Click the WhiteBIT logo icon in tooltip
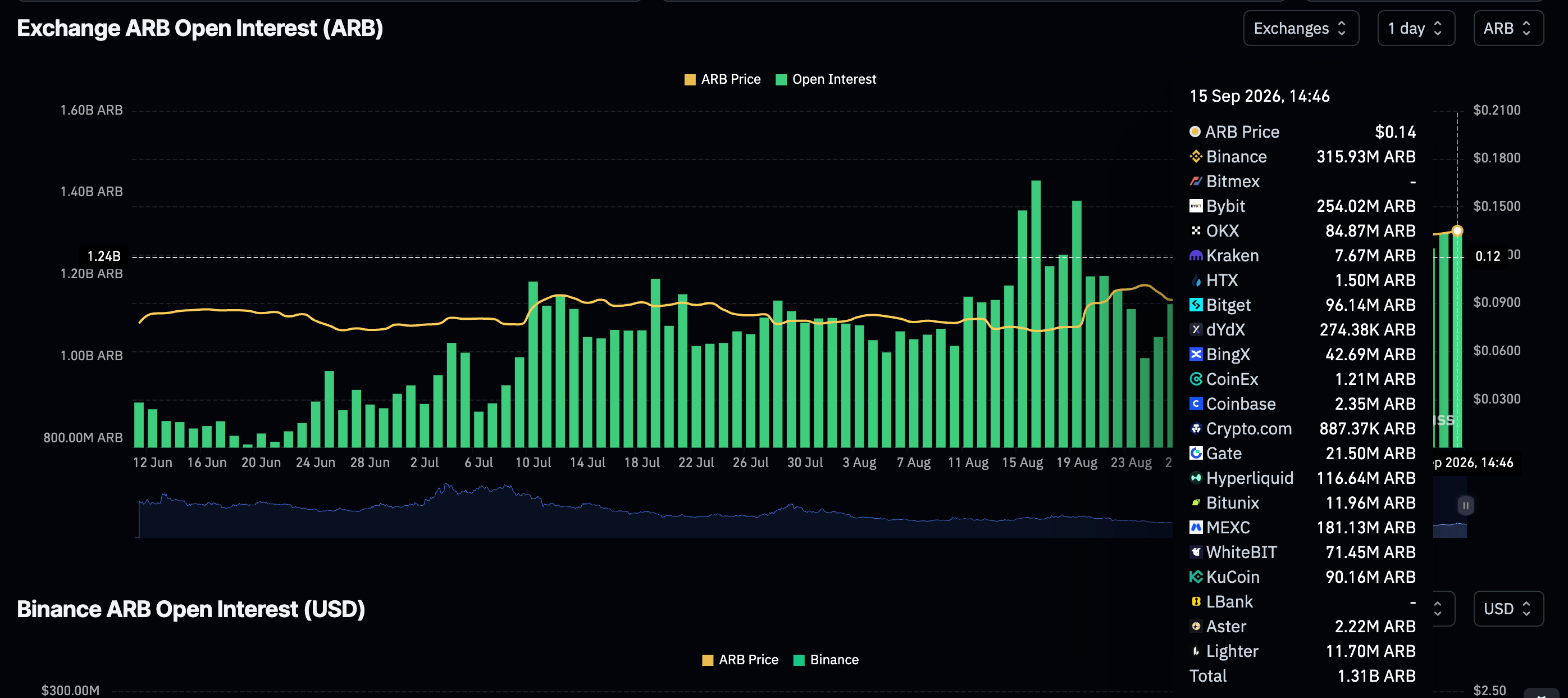This screenshot has width=1568, height=698. click(1196, 552)
